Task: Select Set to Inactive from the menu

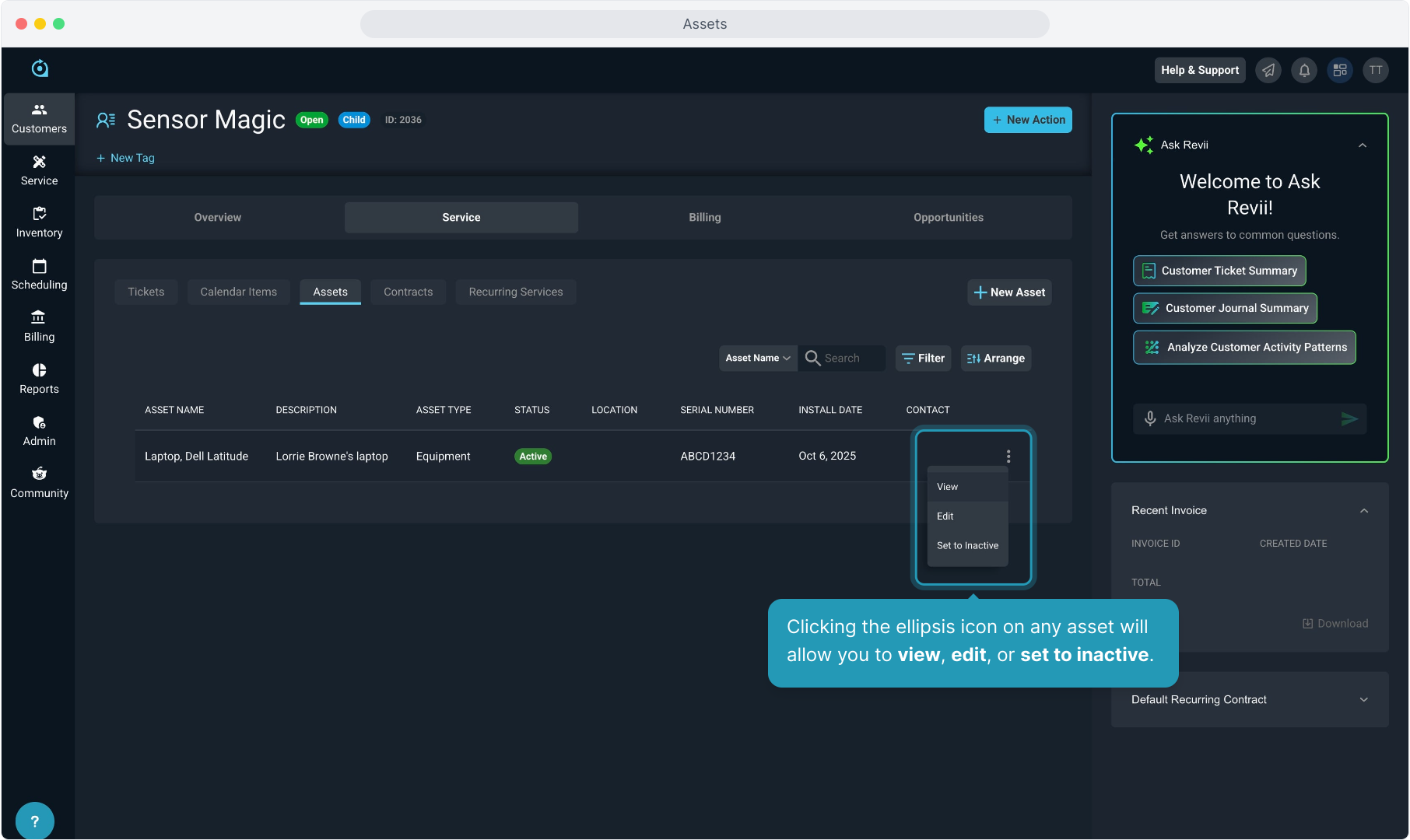Action: point(967,546)
